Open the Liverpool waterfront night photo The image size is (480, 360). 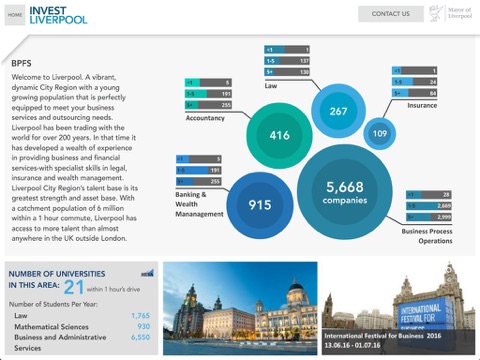(x=240, y=308)
